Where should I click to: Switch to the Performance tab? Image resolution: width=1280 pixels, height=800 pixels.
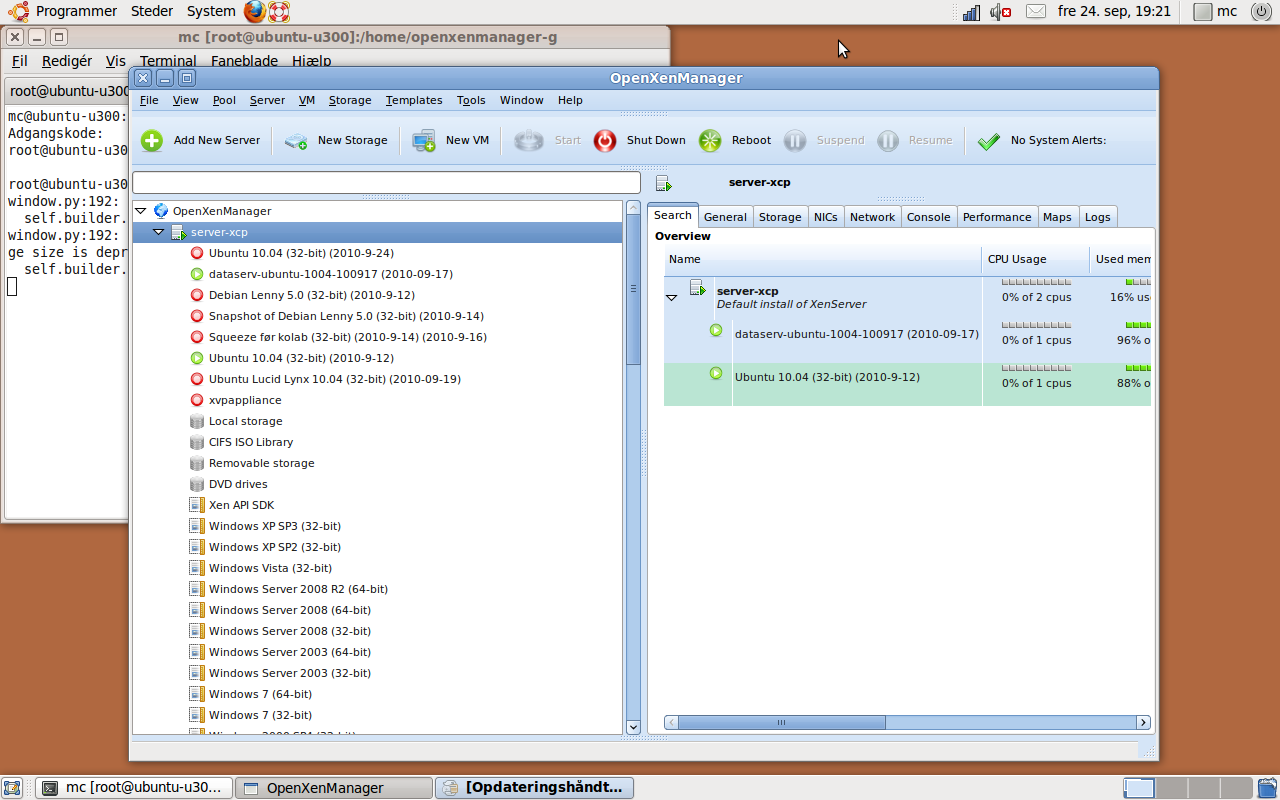tap(996, 217)
